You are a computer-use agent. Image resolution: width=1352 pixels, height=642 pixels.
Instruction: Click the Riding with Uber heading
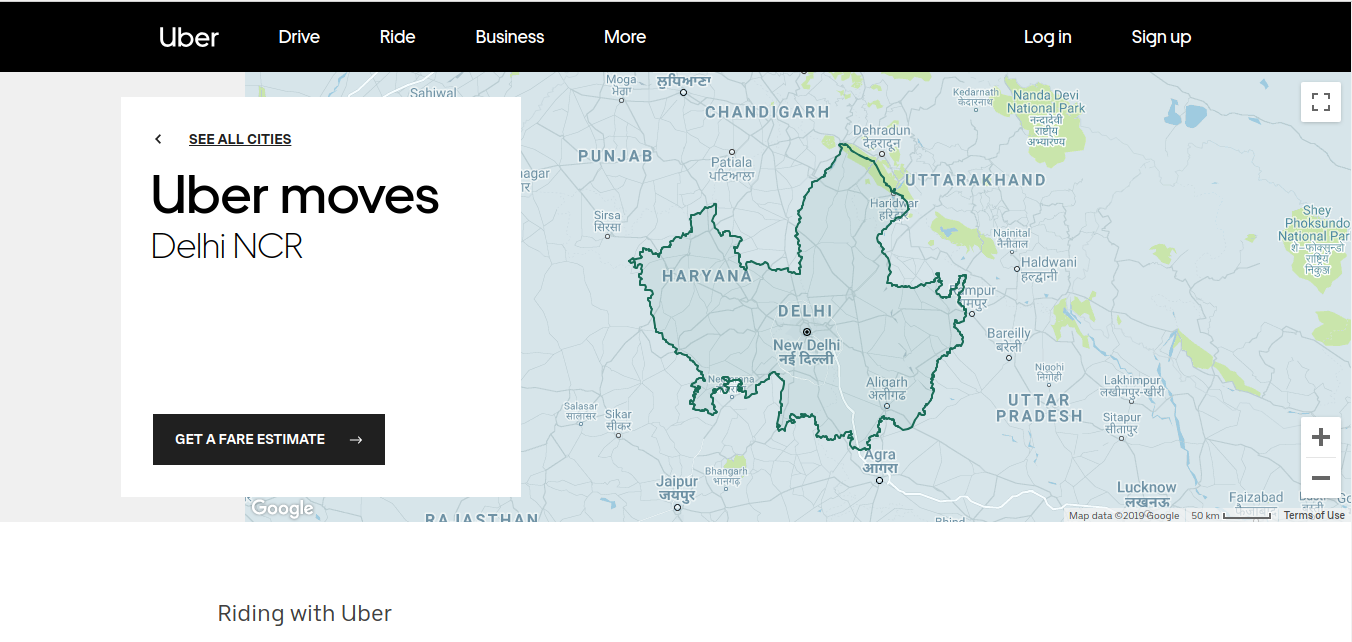305,613
